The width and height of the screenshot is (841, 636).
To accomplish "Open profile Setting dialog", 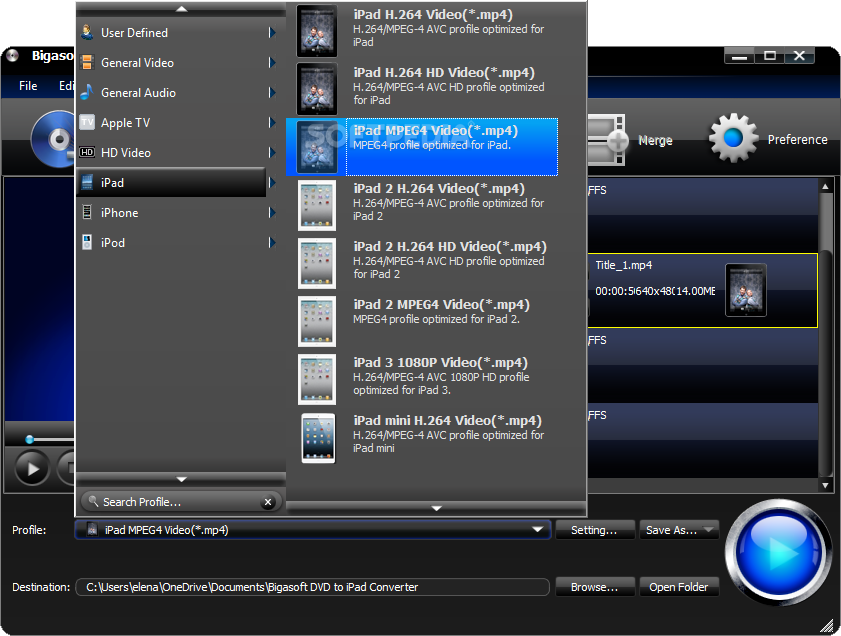I will coord(595,530).
